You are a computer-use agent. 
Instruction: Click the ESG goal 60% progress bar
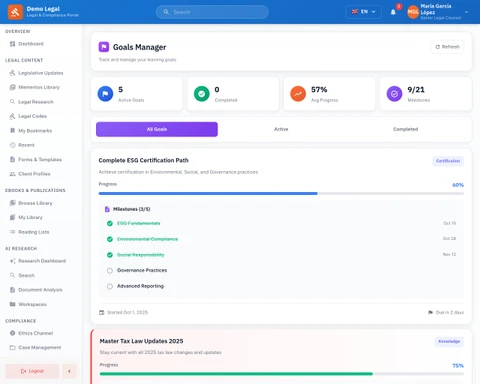click(281, 193)
